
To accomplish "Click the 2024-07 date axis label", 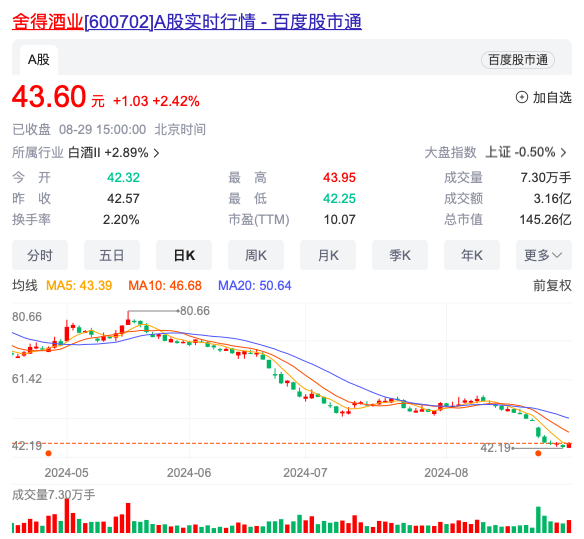I will [x=305, y=473].
